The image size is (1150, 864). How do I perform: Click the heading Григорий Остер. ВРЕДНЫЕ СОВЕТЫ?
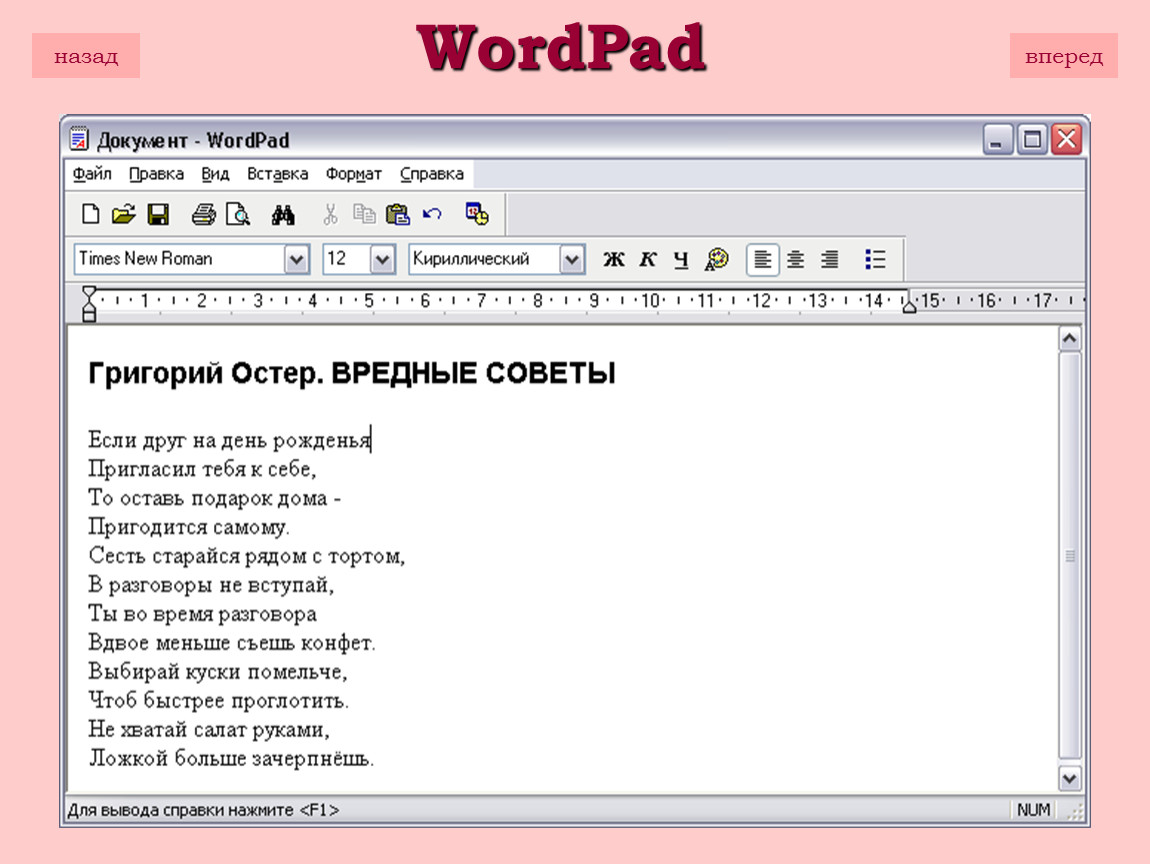click(352, 373)
